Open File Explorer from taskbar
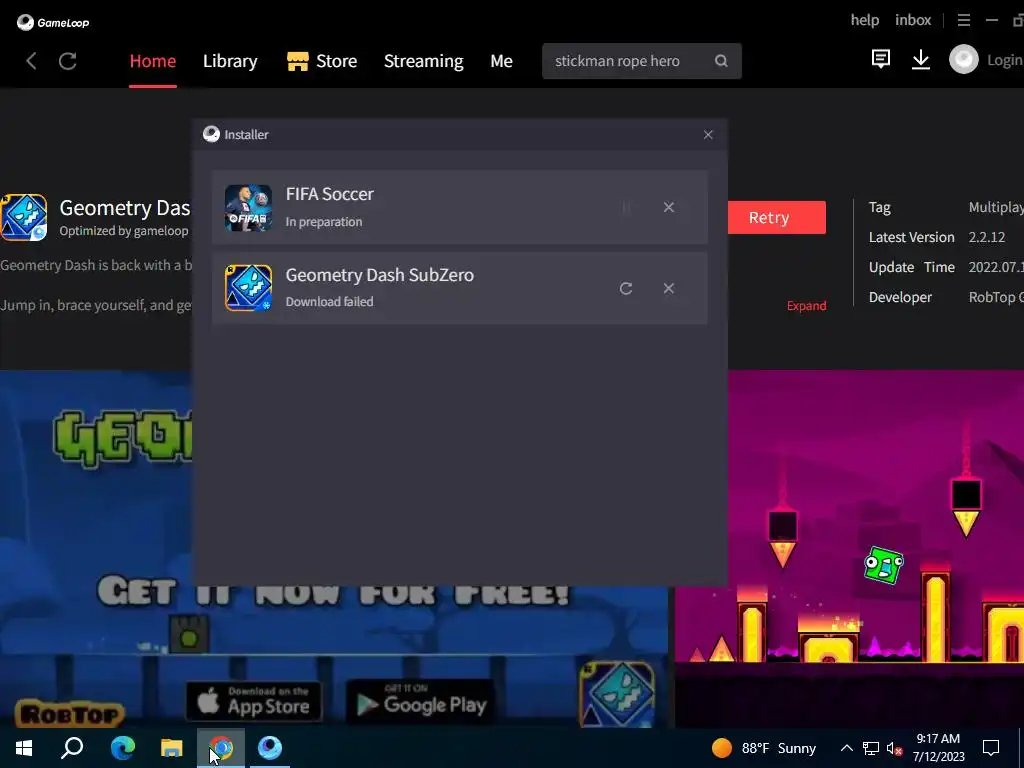 tap(172, 748)
